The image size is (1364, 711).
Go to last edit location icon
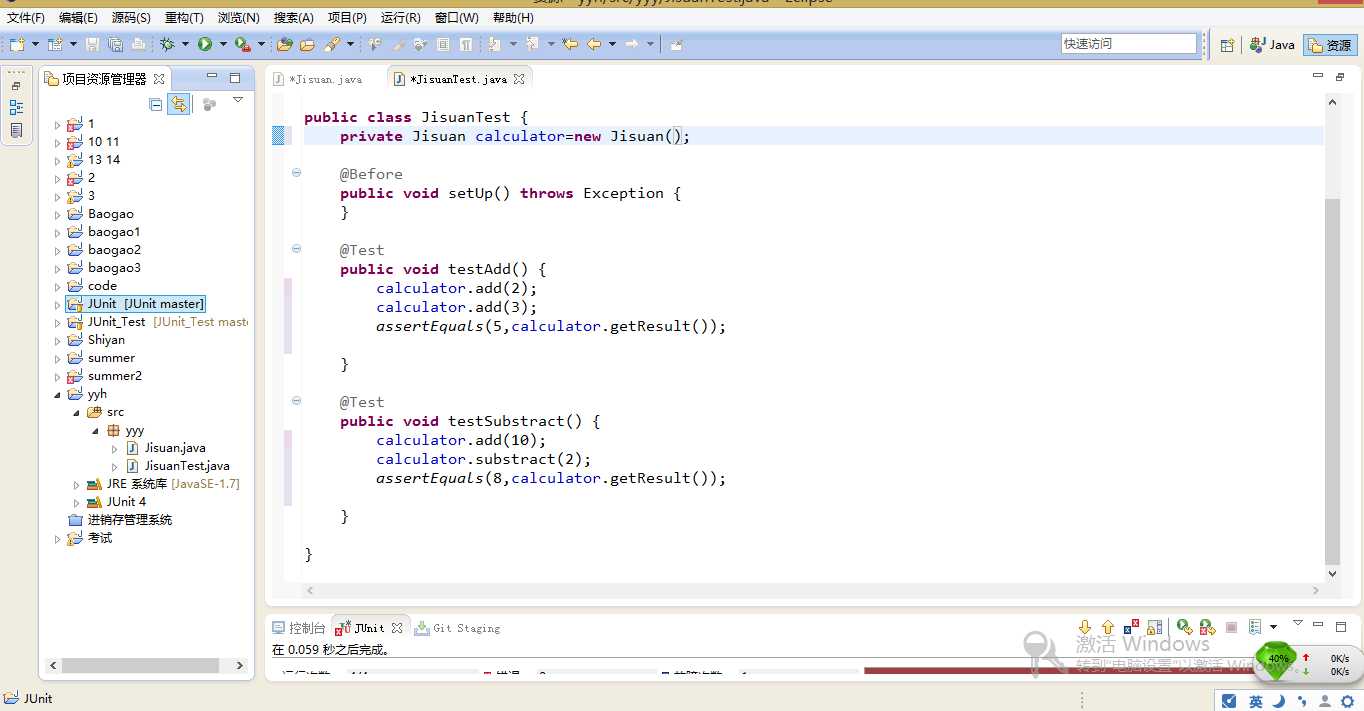coord(569,44)
